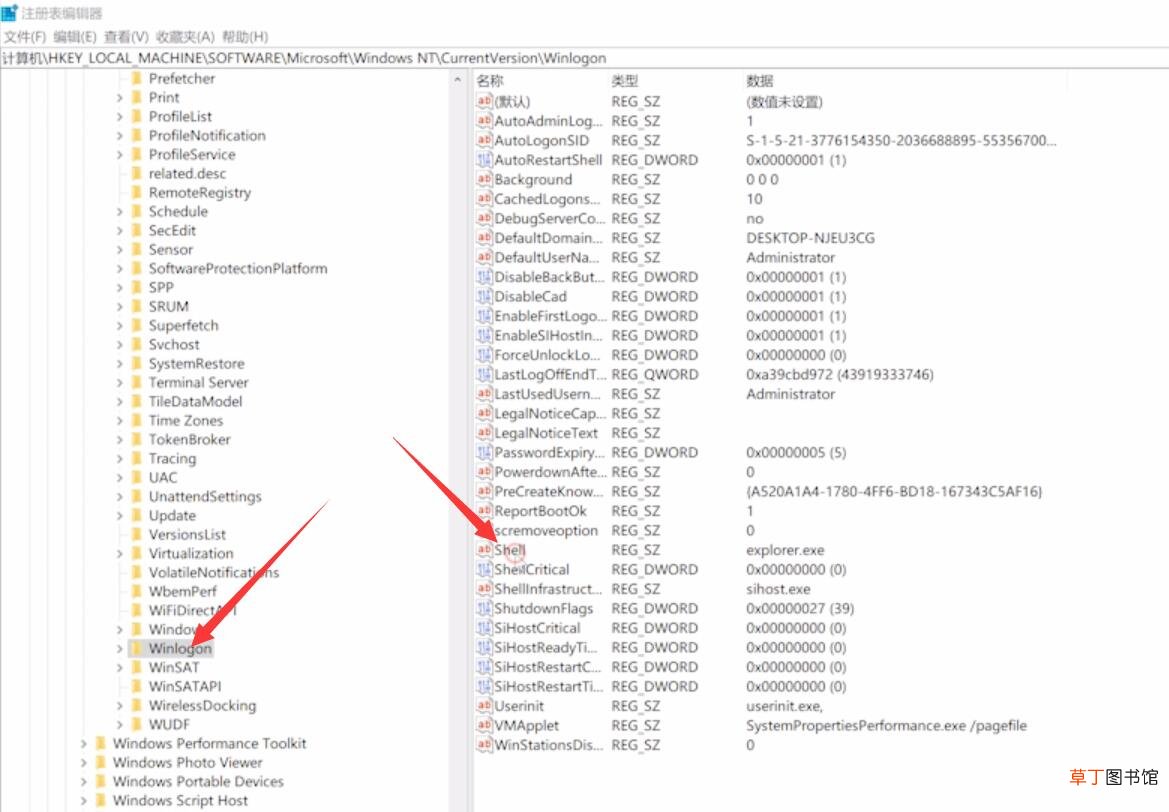Screen dimensions: 1169x812
Task: Select the TokenBroker tree key
Action: [189, 439]
